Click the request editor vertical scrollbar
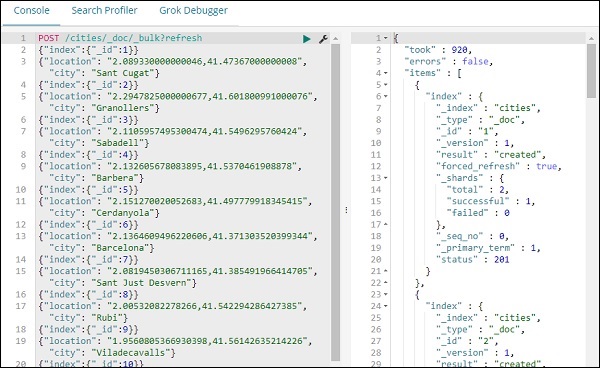This screenshot has height=368, width=600. [336, 202]
